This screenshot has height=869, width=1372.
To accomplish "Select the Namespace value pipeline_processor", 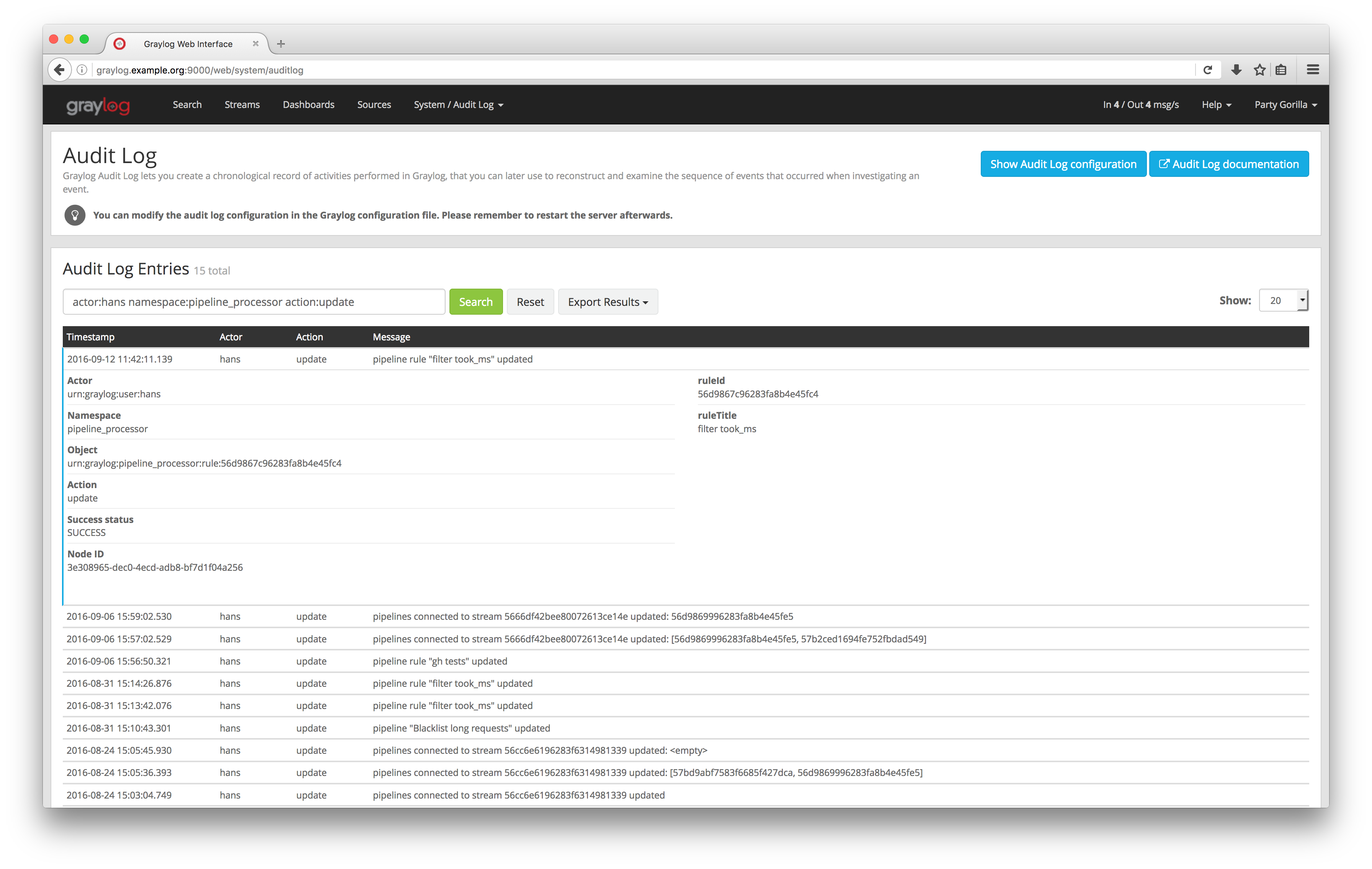I will (108, 429).
